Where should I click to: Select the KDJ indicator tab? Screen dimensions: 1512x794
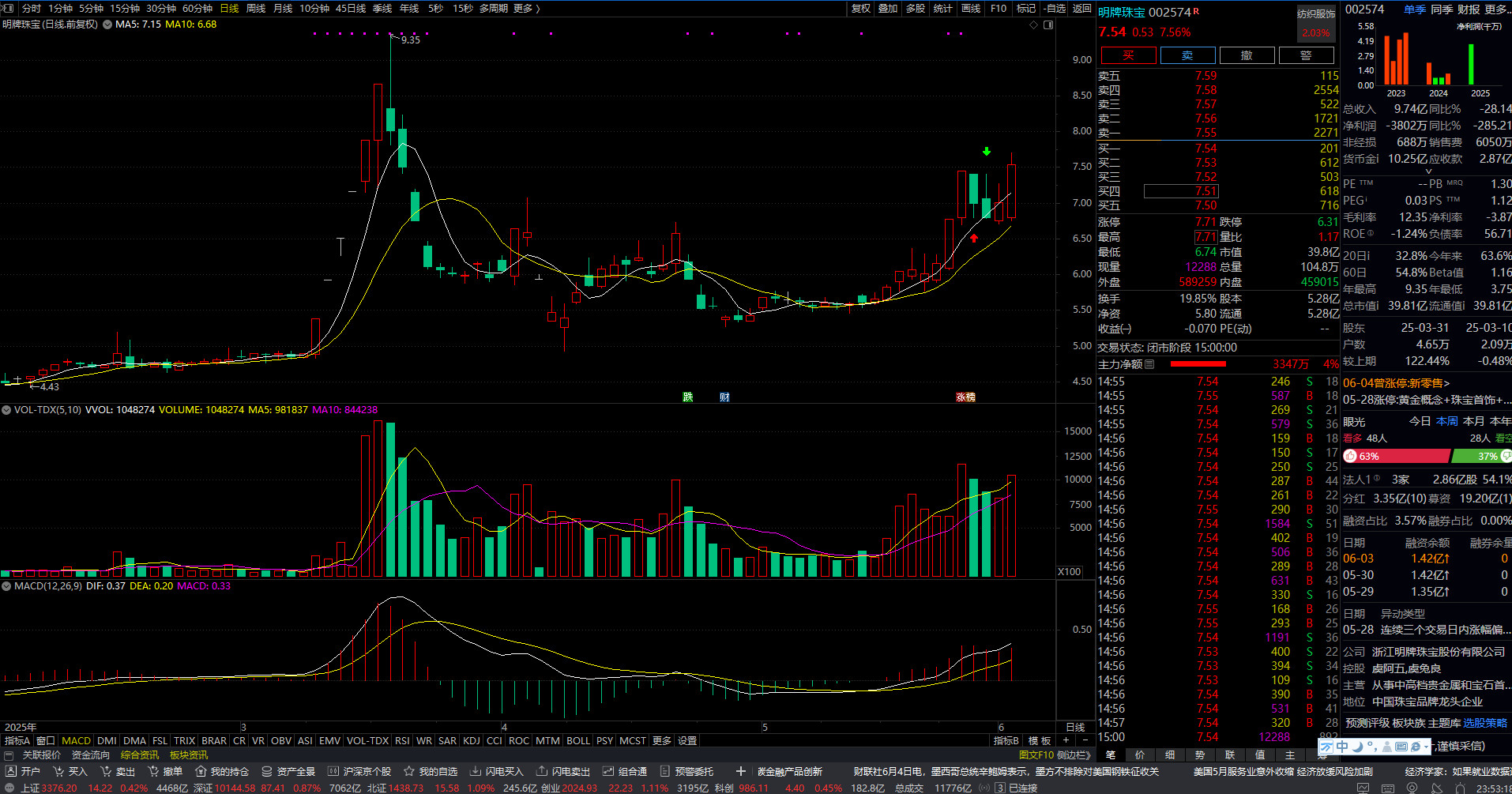tap(472, 740)
